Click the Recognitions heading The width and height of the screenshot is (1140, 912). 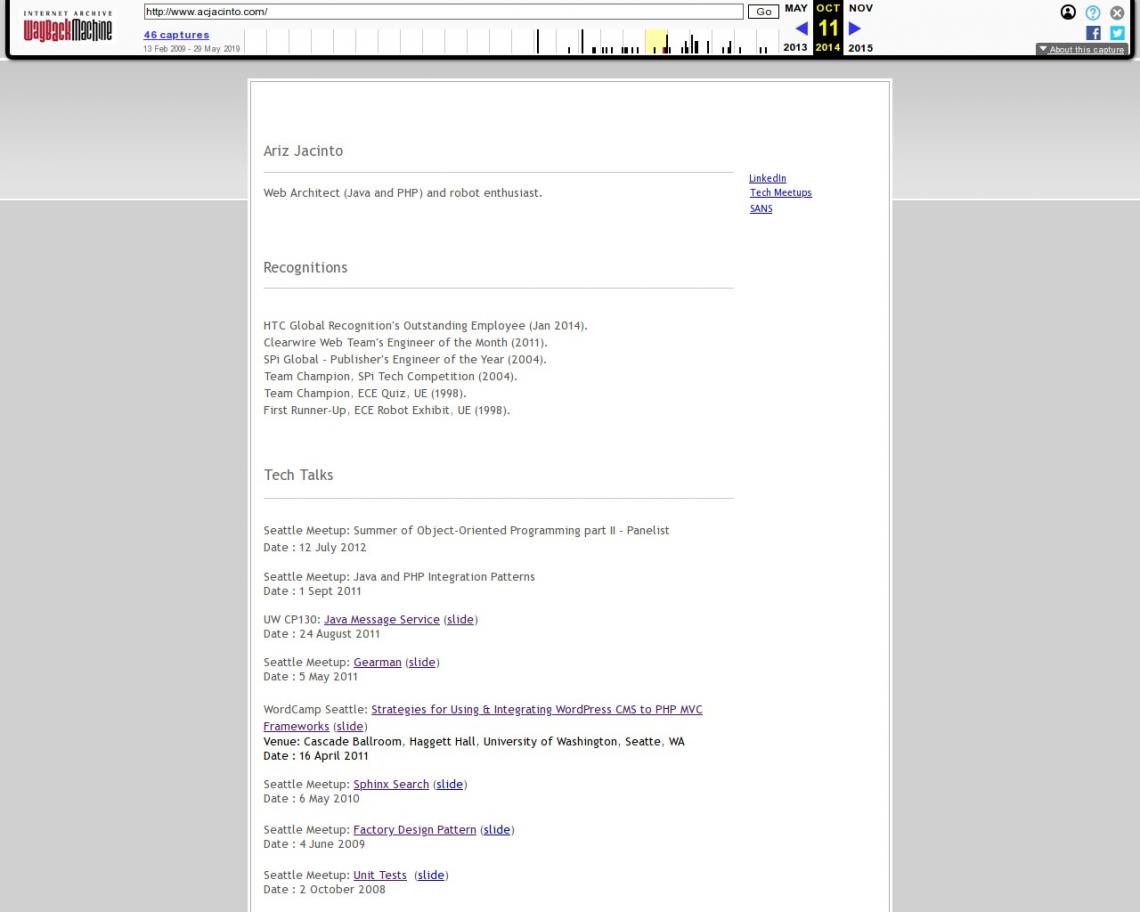pyautogui.click(x=305, y=268)
